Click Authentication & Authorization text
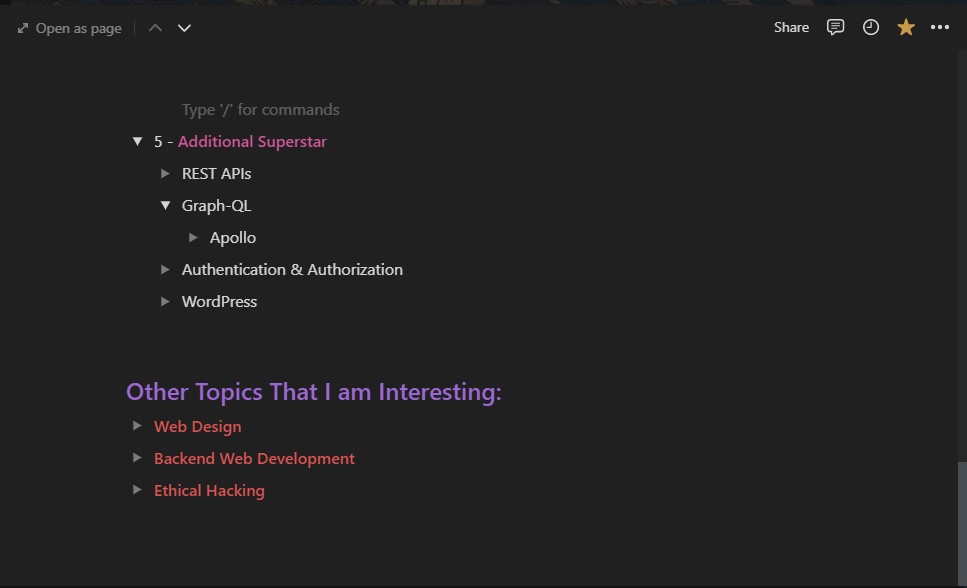Viewport: 967px width, 588px height. [292, 270]
